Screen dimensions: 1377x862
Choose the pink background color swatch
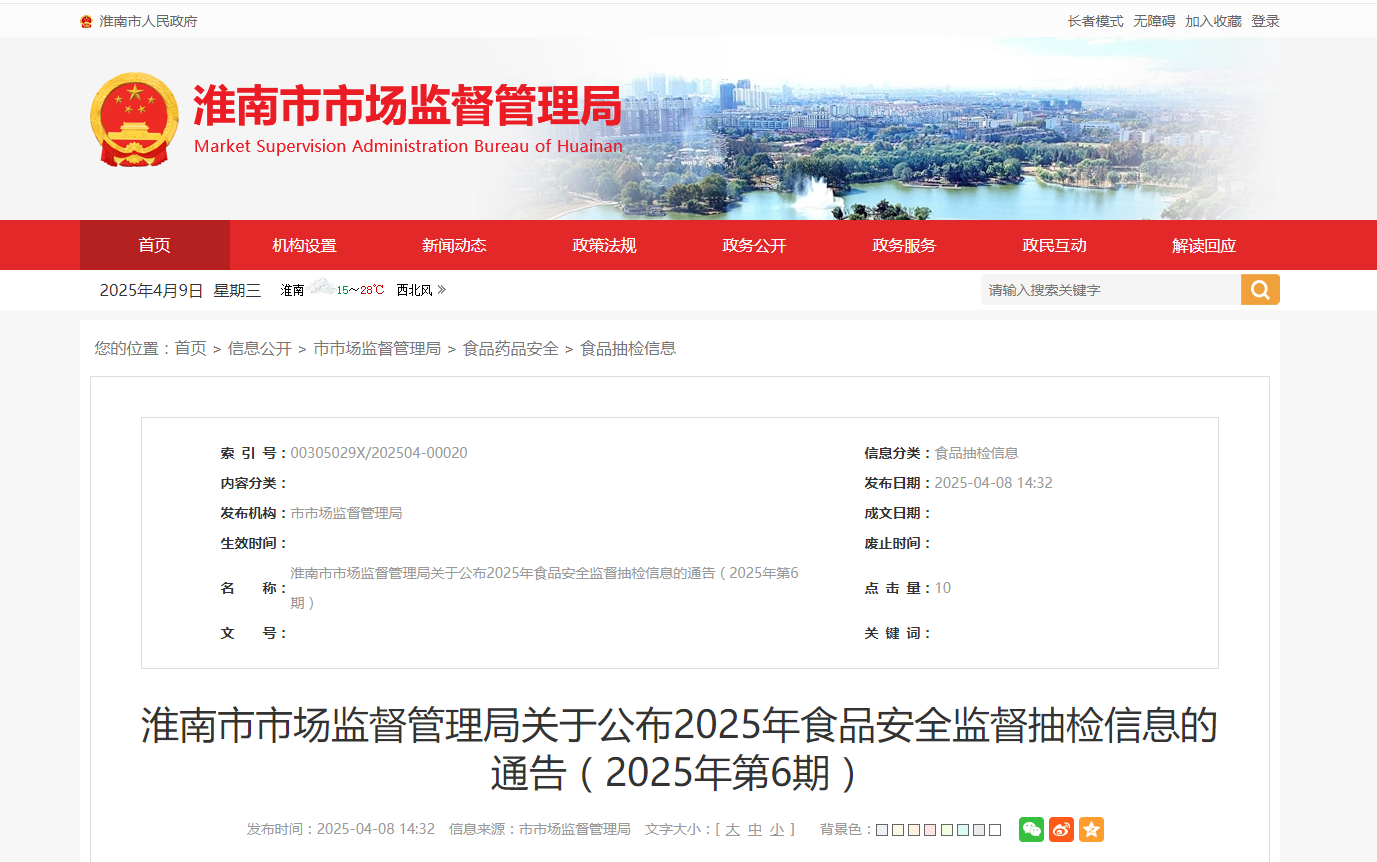[x=930, y=830]
